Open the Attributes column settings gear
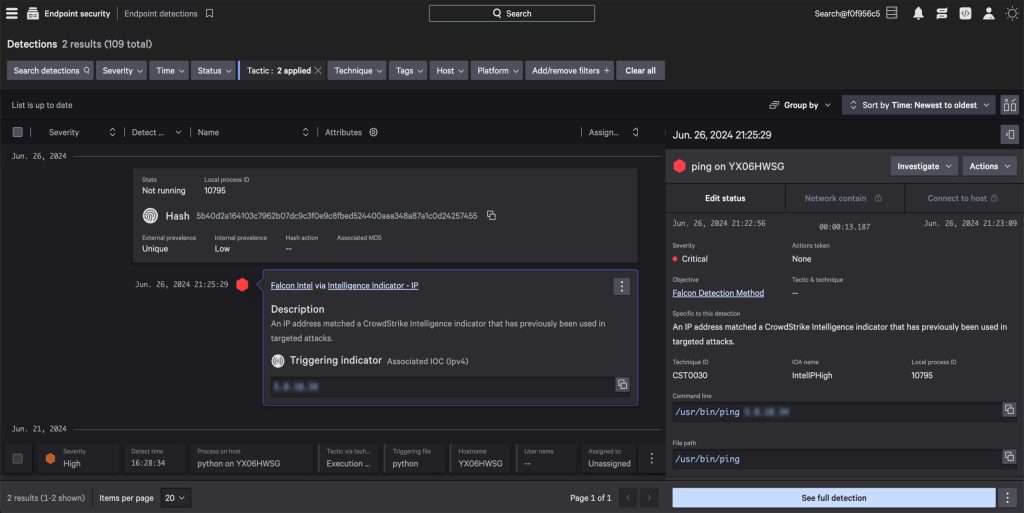This screenshot has height=513, width=1024. point(373,132)
